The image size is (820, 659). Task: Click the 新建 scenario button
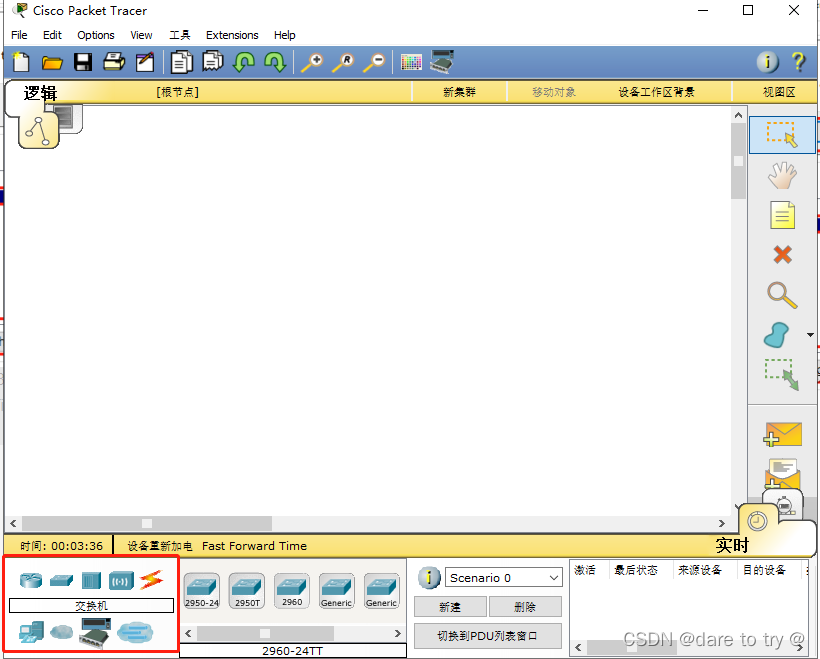pyautogui.click(x=450, y=607)
